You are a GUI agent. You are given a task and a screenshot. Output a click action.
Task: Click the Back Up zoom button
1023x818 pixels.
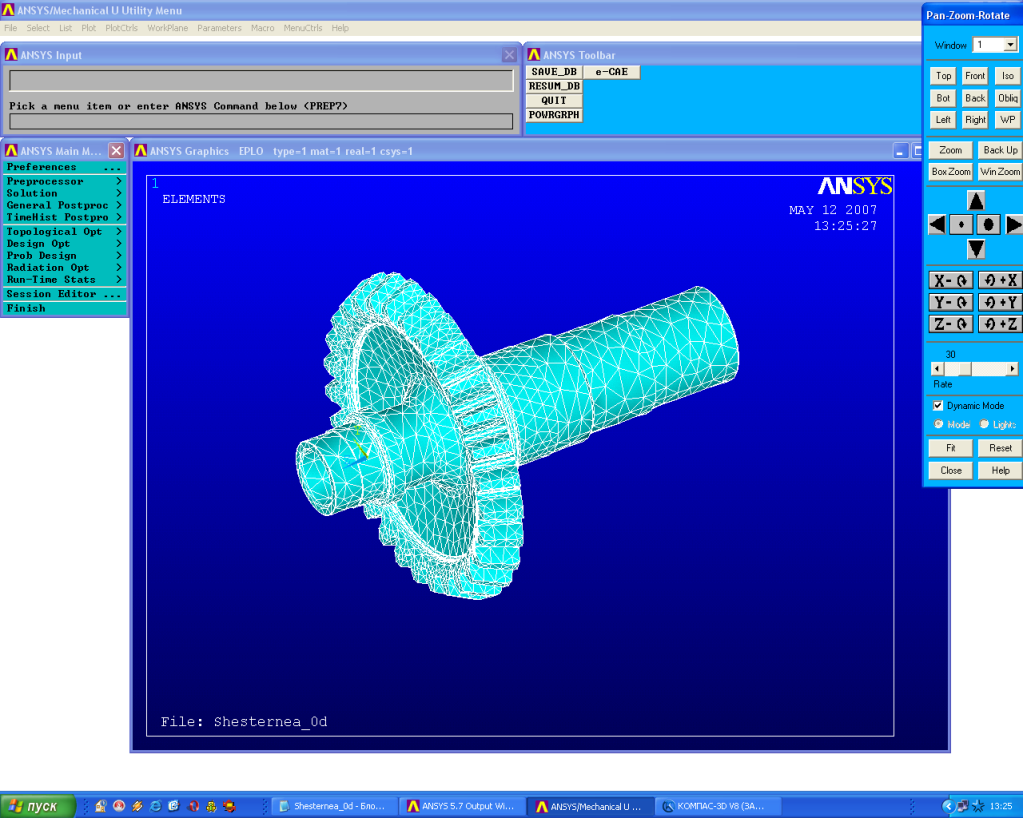tap(1000, 150)
